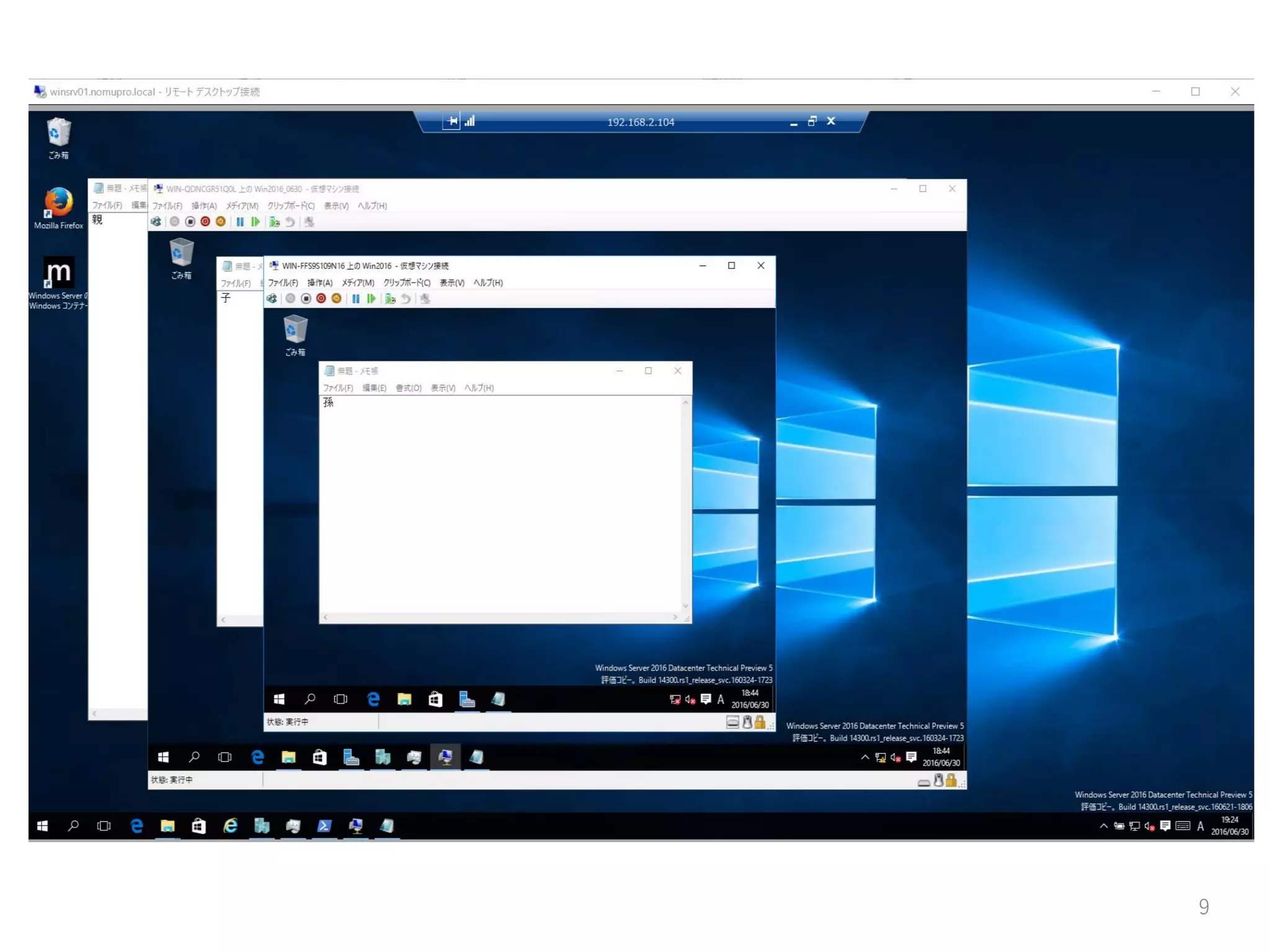Click Checkpoint icon in Win2016 VM toolbar
Viewport: 1270px width, 952px height.
[390, 299]
